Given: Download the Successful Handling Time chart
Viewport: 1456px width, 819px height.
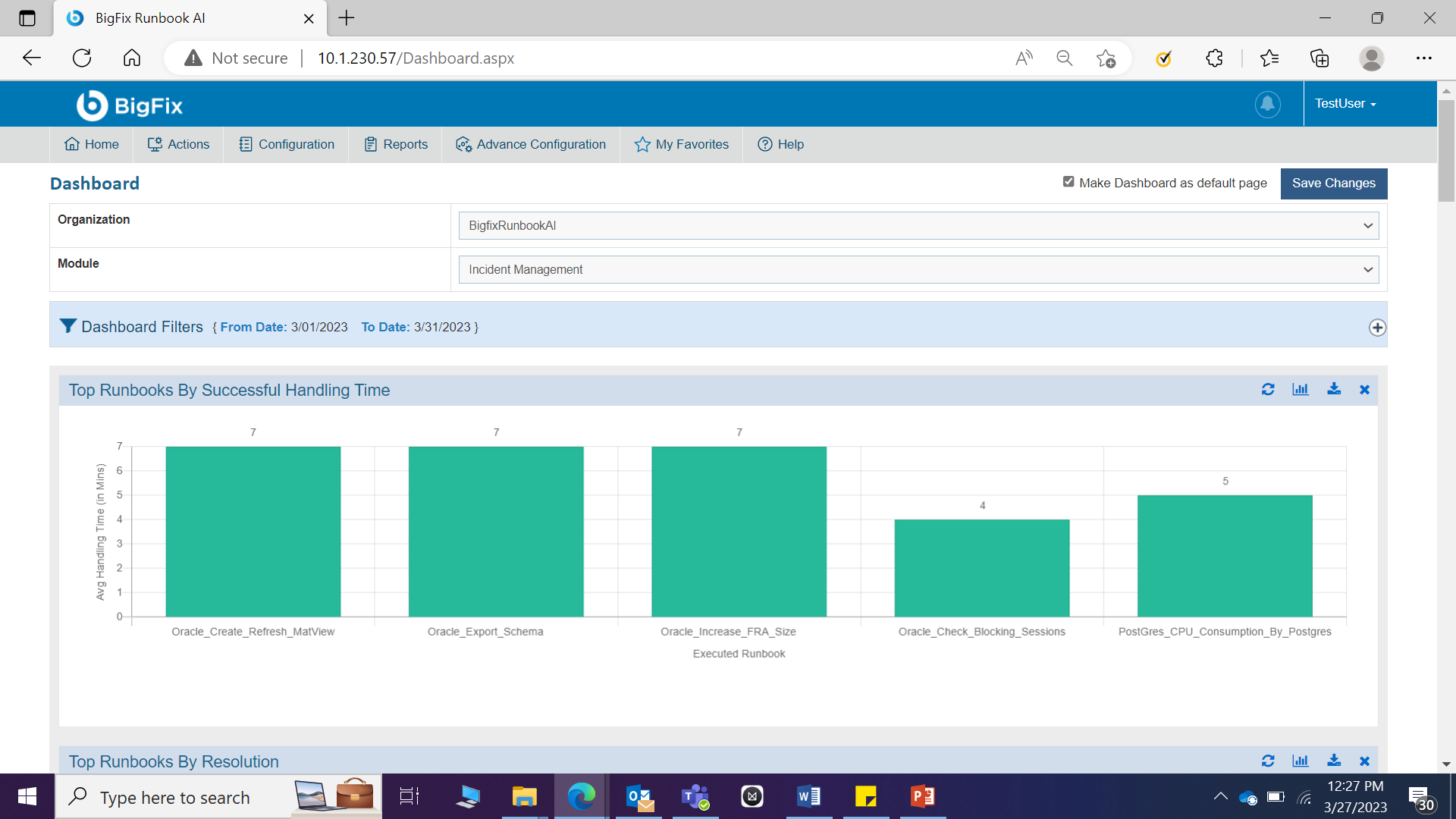Looking at the screenshot, I should coord(1334,390).
